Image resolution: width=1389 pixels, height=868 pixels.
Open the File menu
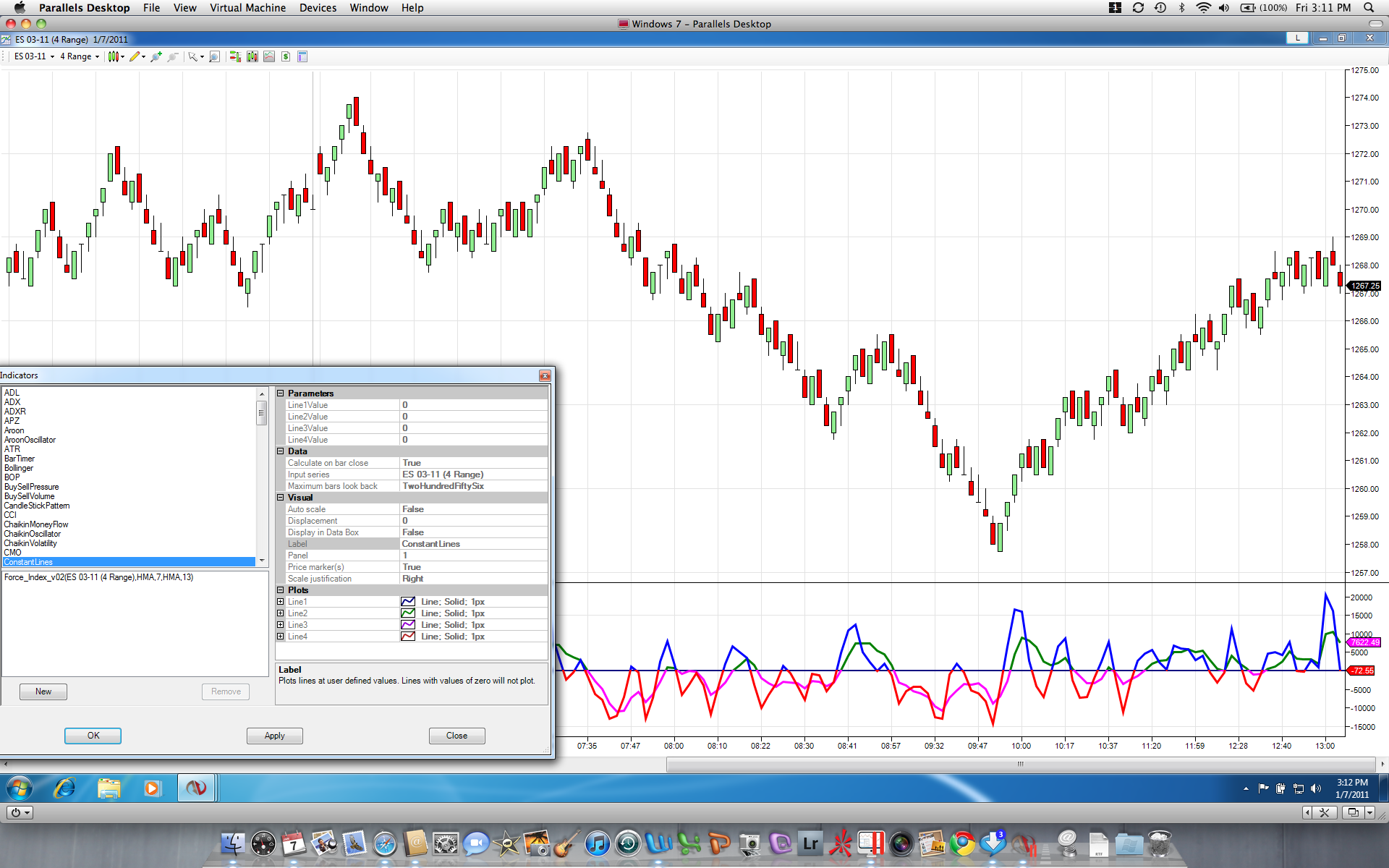click(151, 8)
